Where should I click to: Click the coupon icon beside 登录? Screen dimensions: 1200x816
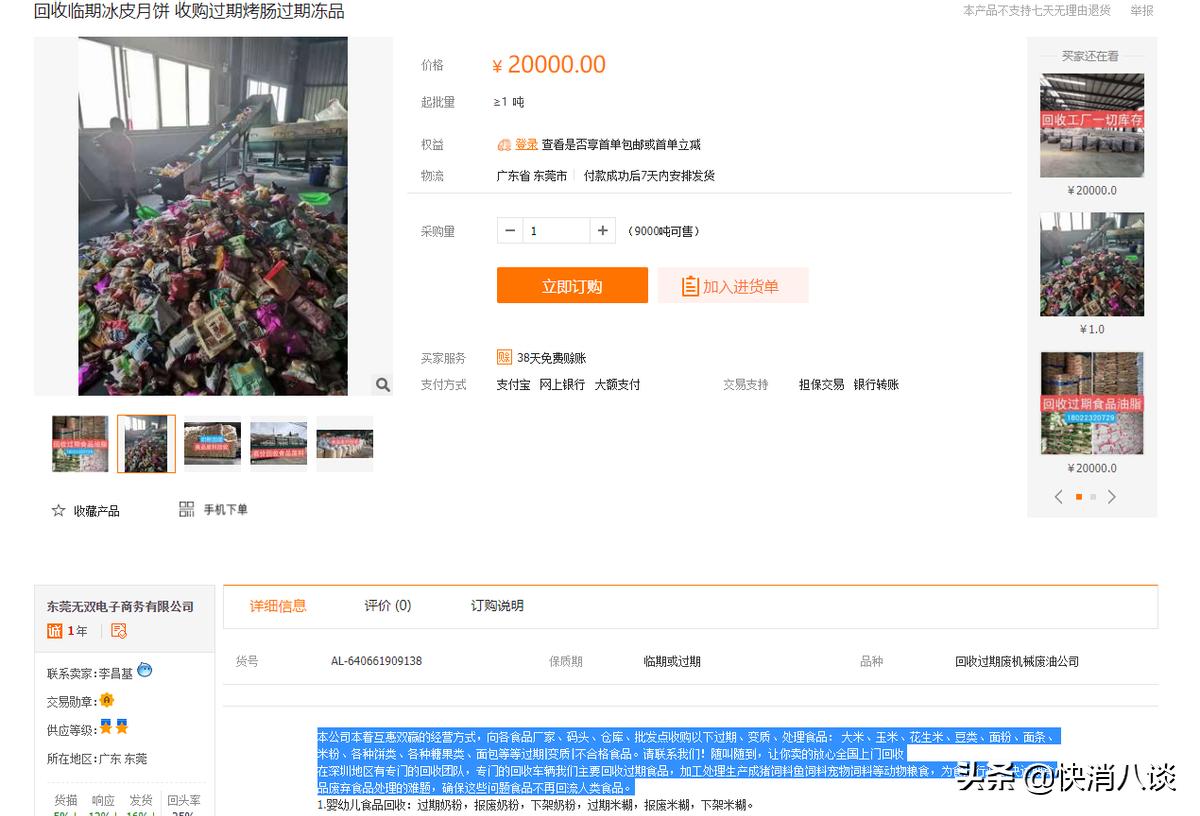[x=504, y=145]
